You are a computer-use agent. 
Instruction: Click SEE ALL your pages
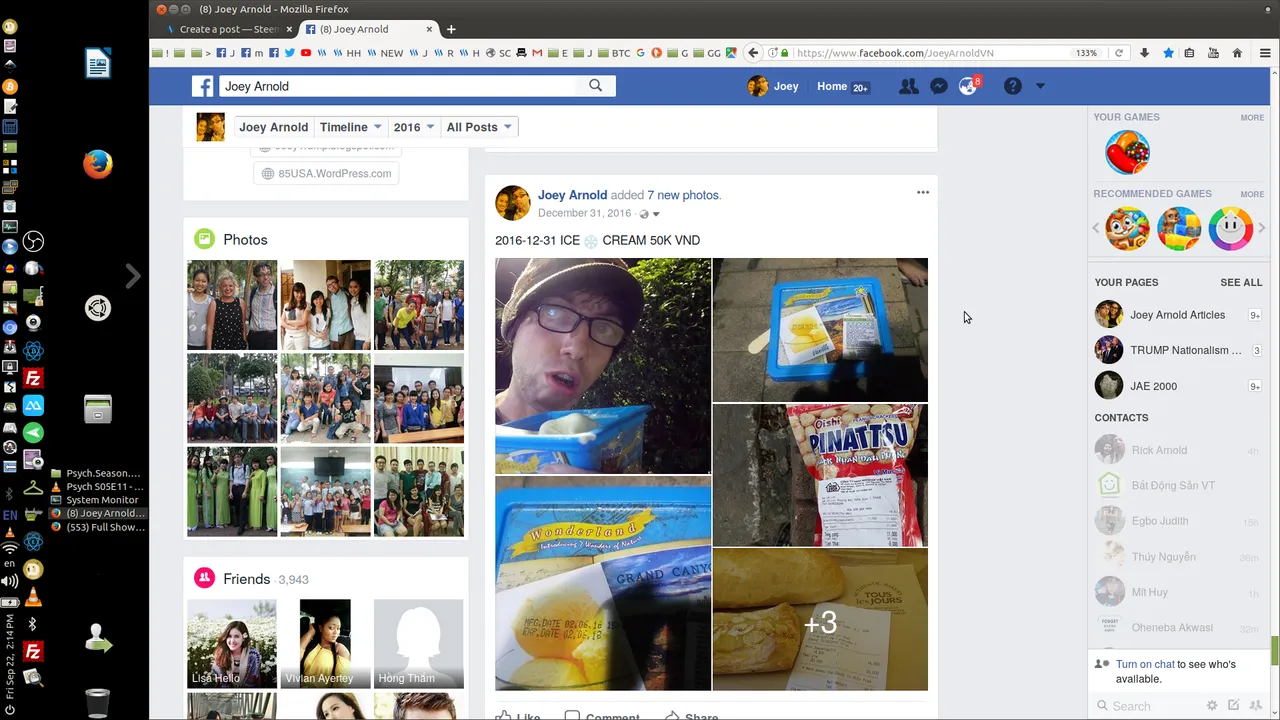point(1241,283)
